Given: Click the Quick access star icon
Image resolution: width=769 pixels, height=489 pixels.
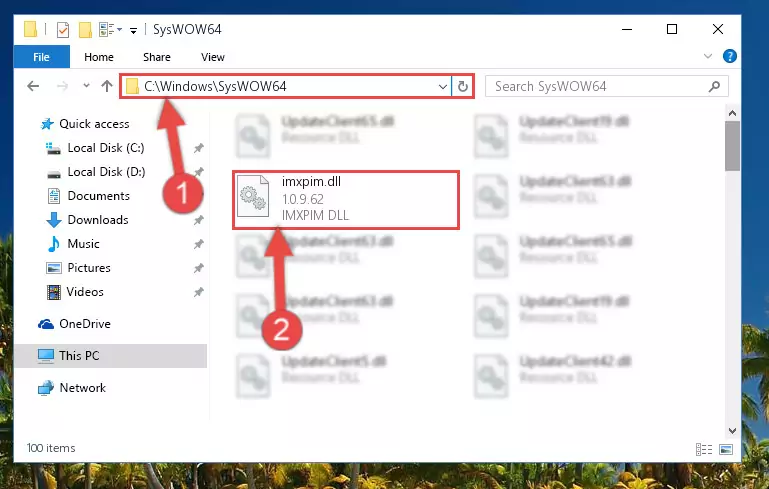Looking at the screenshot, I should click(x=47, y=124).
